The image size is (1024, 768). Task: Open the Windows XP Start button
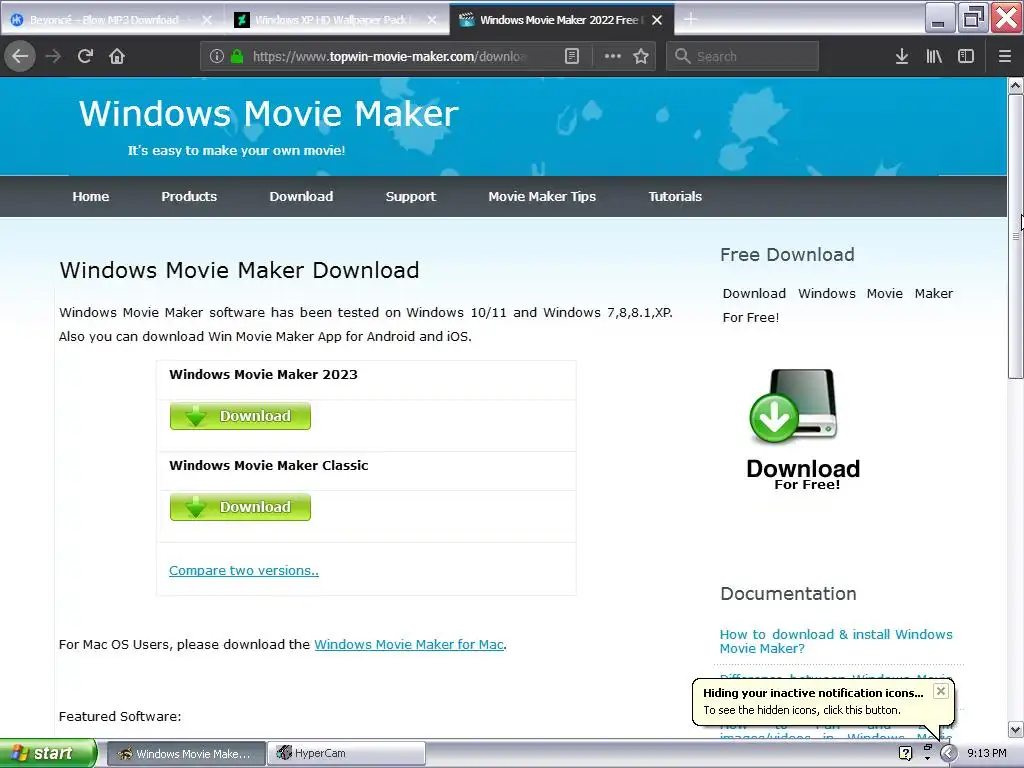[x=48, y=753]
